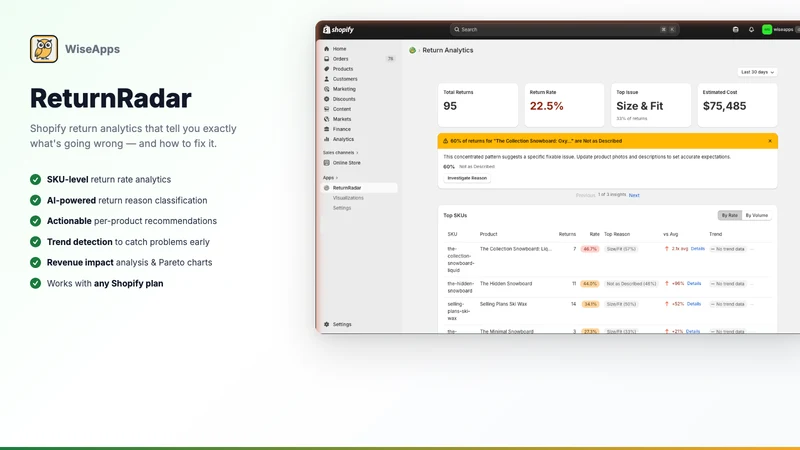
Task: Click the Shopify logo in the top bar
Action: tap(338, 30)
